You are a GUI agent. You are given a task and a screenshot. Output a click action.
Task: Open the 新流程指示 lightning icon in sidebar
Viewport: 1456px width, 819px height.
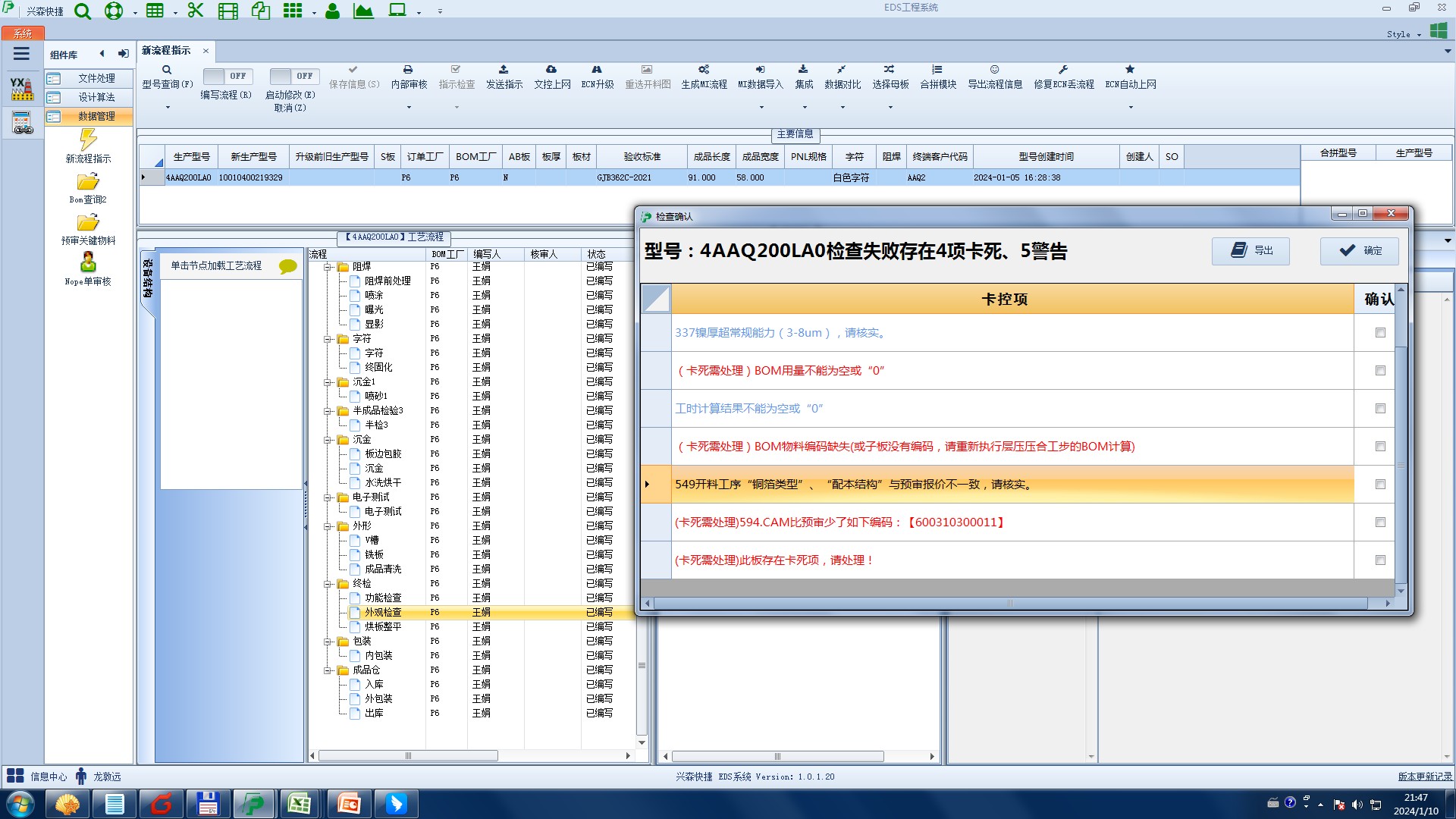point(88,140)
